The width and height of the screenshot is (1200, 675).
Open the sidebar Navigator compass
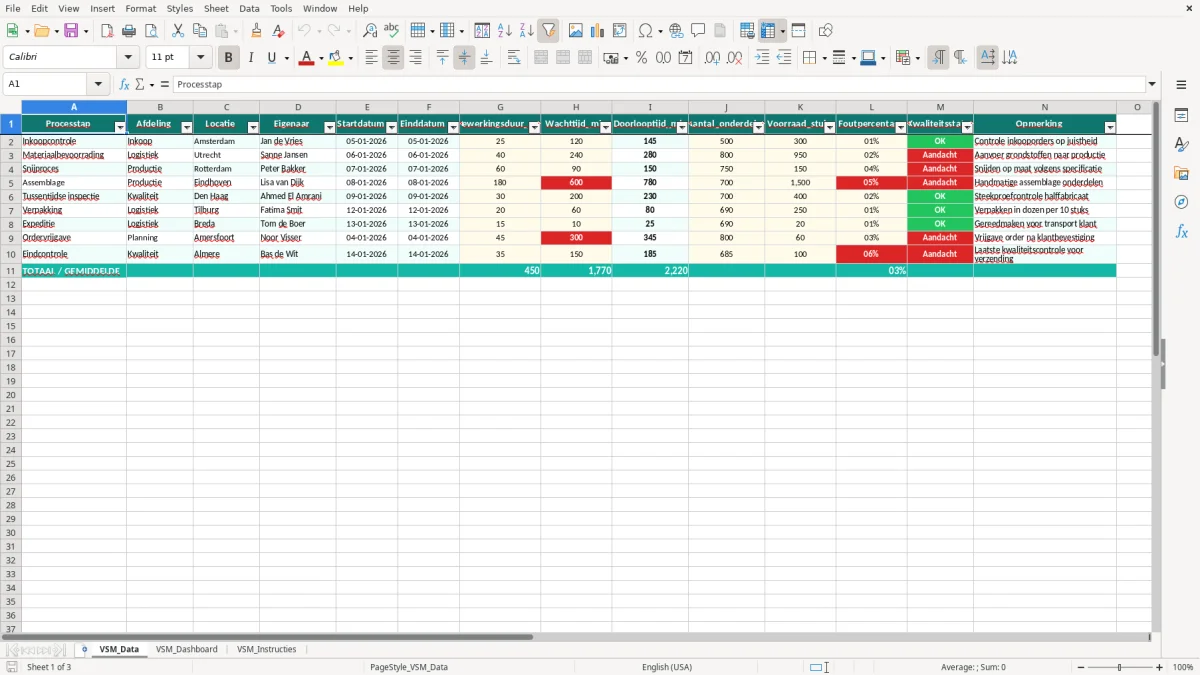(x=1181, y=202)
